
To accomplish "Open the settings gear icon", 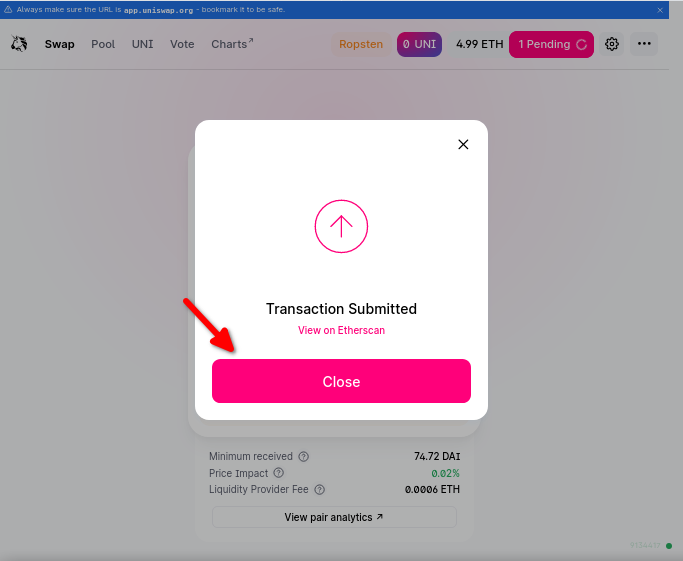I will 612,44.
